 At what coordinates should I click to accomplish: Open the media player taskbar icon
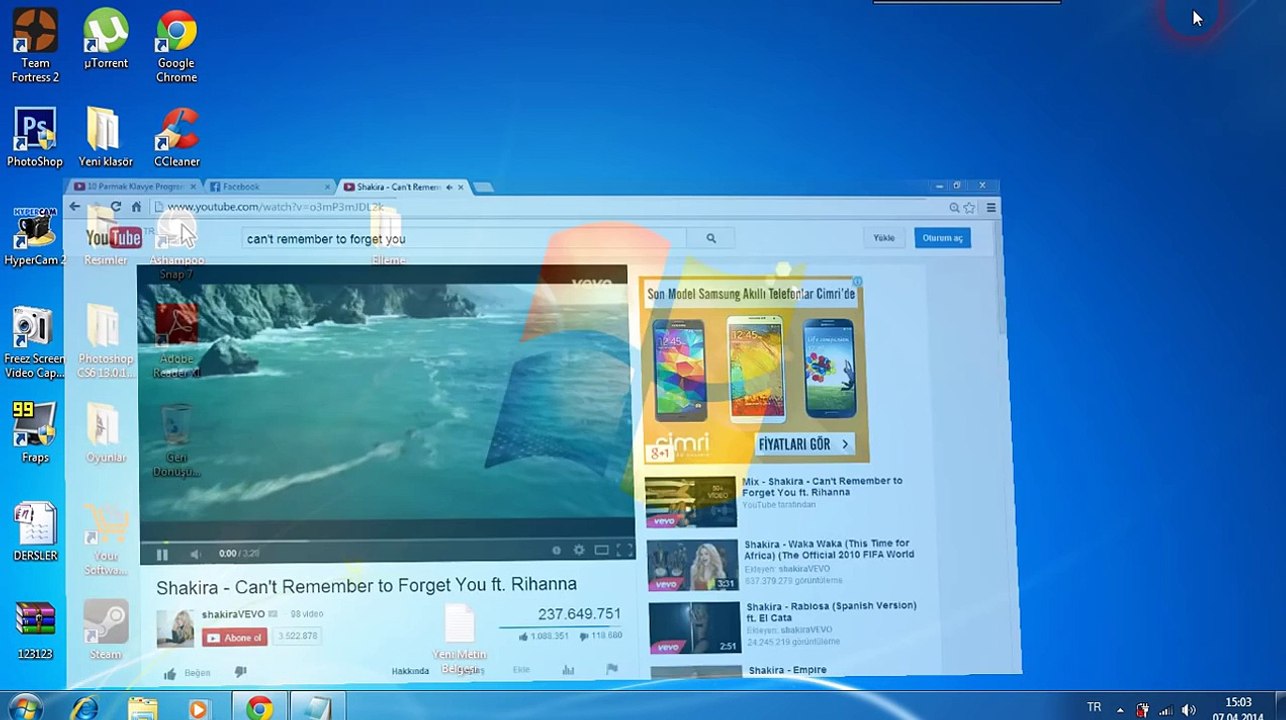[198, 708]
